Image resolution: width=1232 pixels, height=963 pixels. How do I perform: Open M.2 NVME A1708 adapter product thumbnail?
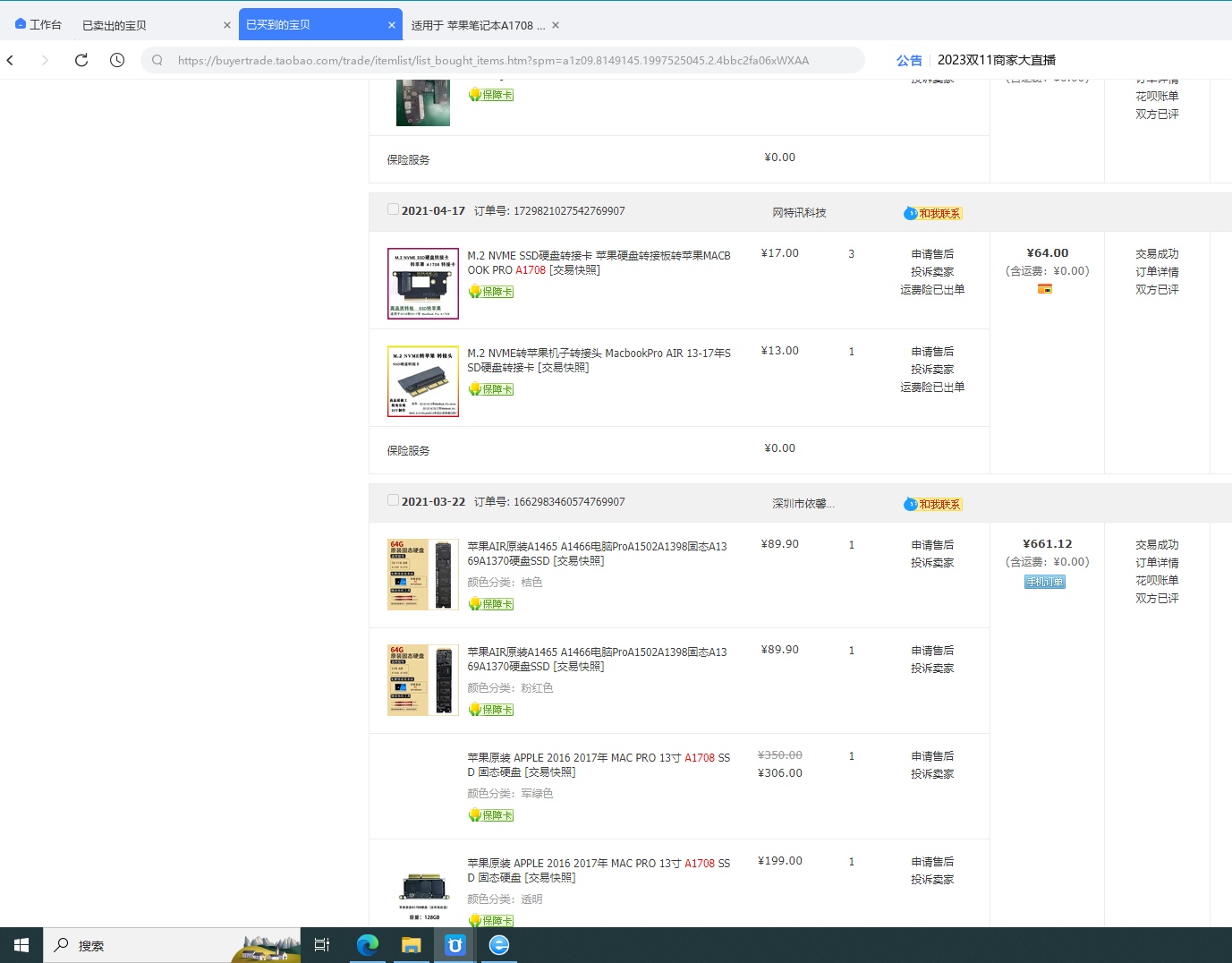423,284
